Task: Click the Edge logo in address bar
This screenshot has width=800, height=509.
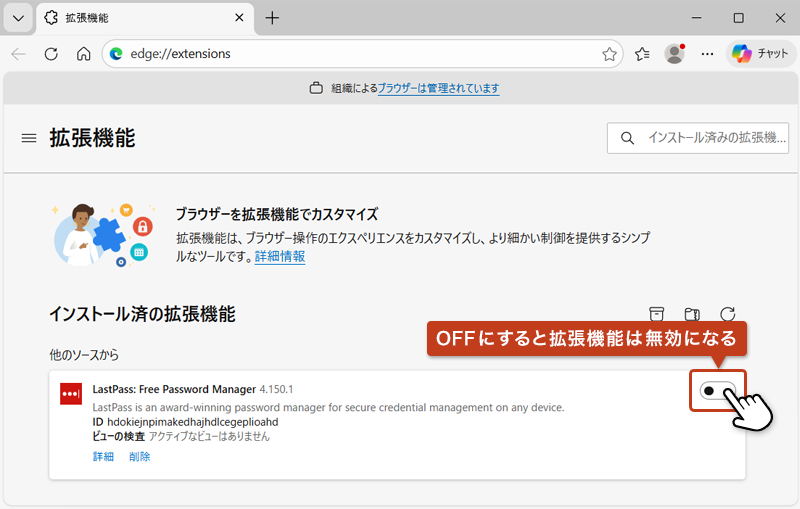Action: (x=116, y=54)
